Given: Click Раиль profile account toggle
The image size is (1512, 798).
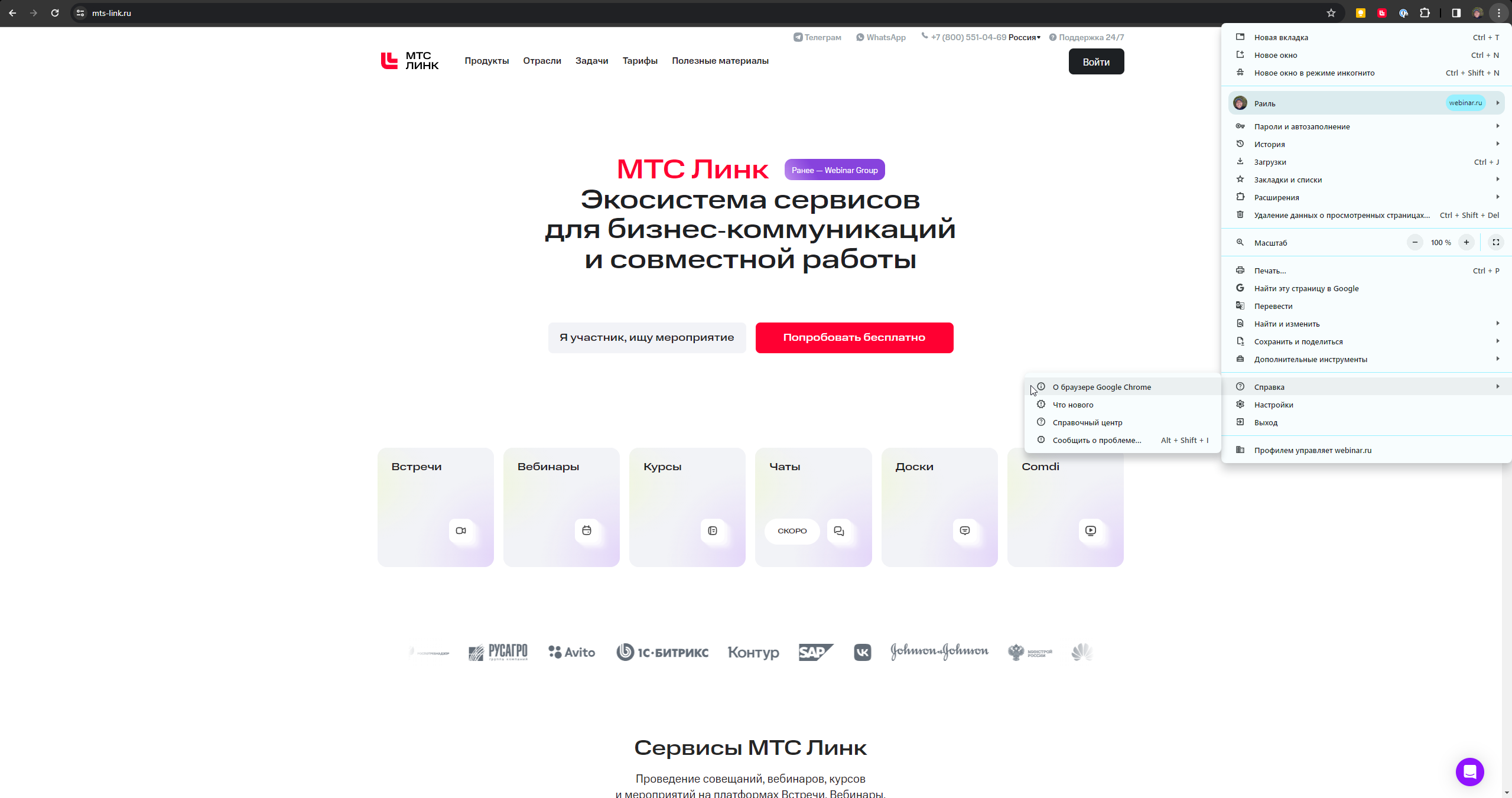Looking at the screenshot, I should point(1367,102).
